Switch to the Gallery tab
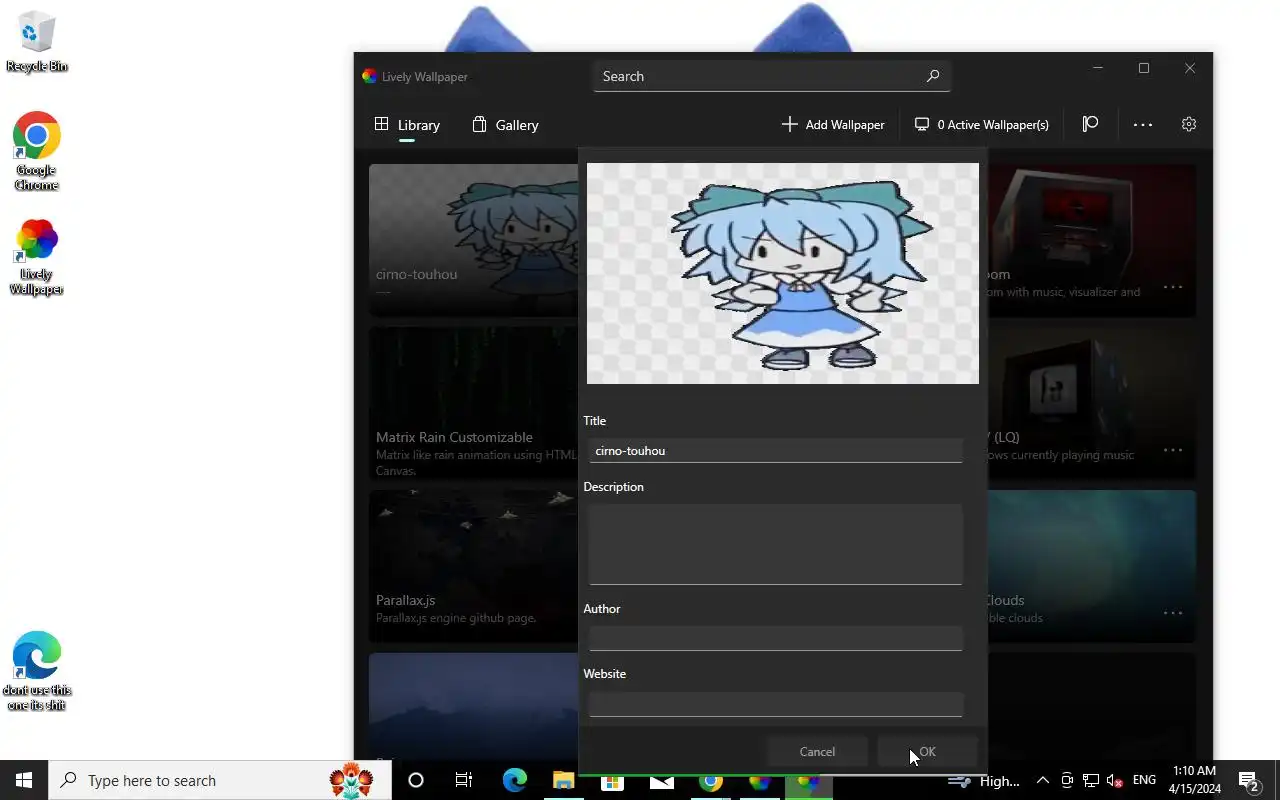This screenshot has width=1280, height=800. 505,125
